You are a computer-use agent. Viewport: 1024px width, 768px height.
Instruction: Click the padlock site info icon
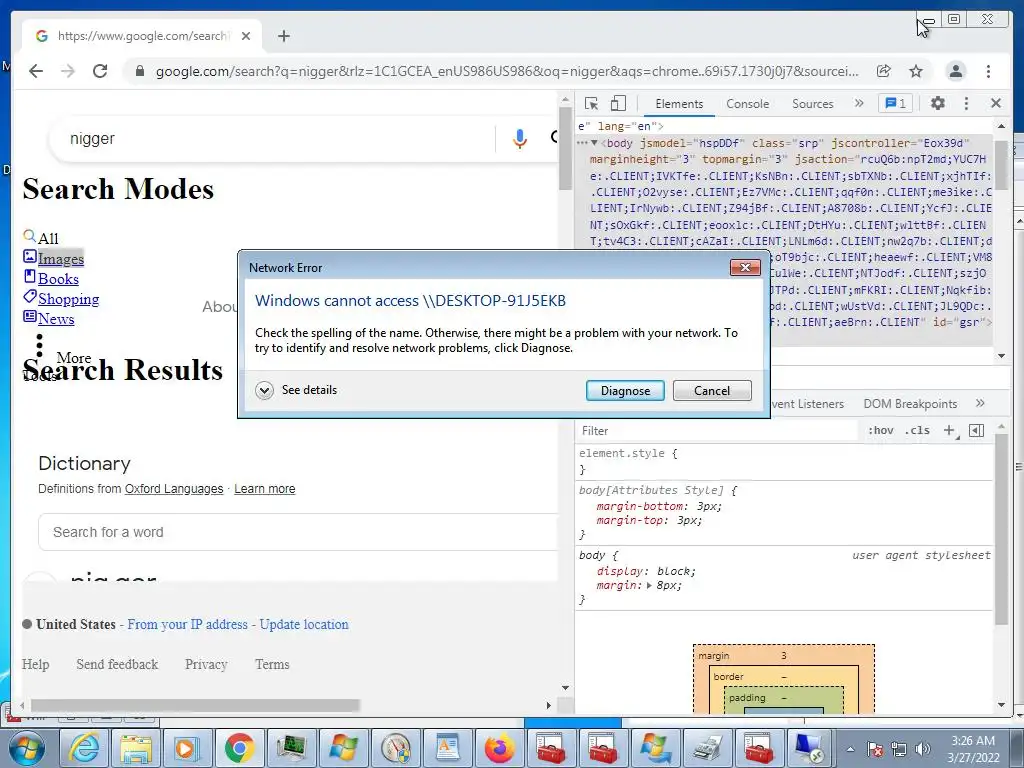(x=140, y=71)
